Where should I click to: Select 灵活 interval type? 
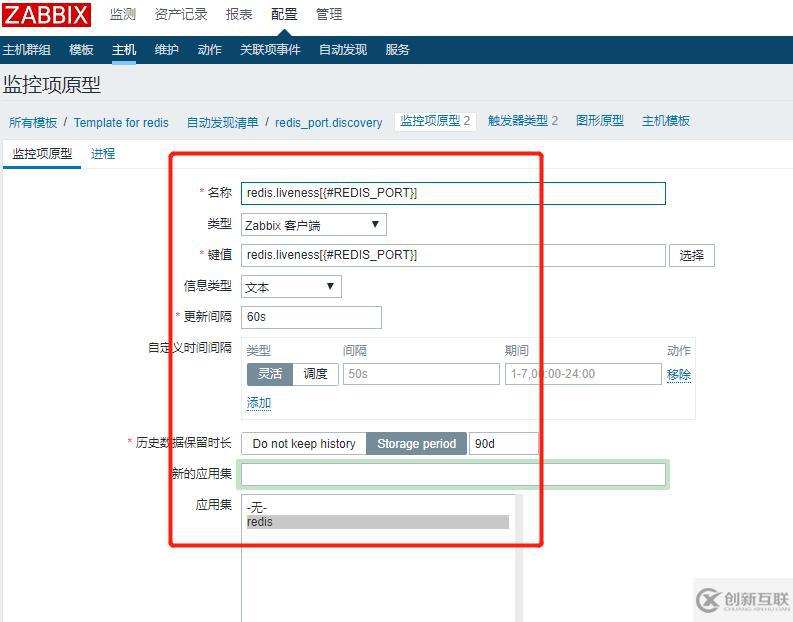270,374
